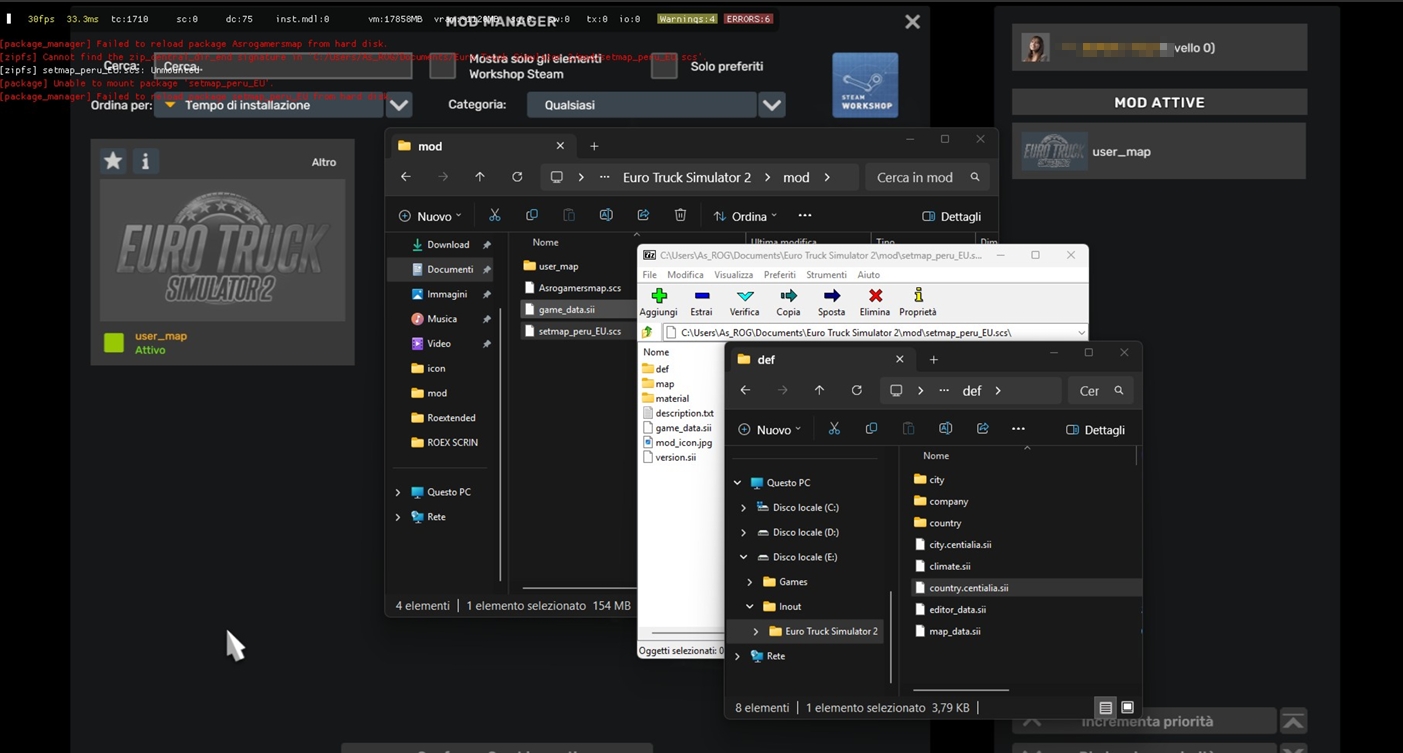Open Strumenti menu in 7-Zip
Image resolution: width=1403 pixels, height=753 pixels.
click(x=826, y=274)
